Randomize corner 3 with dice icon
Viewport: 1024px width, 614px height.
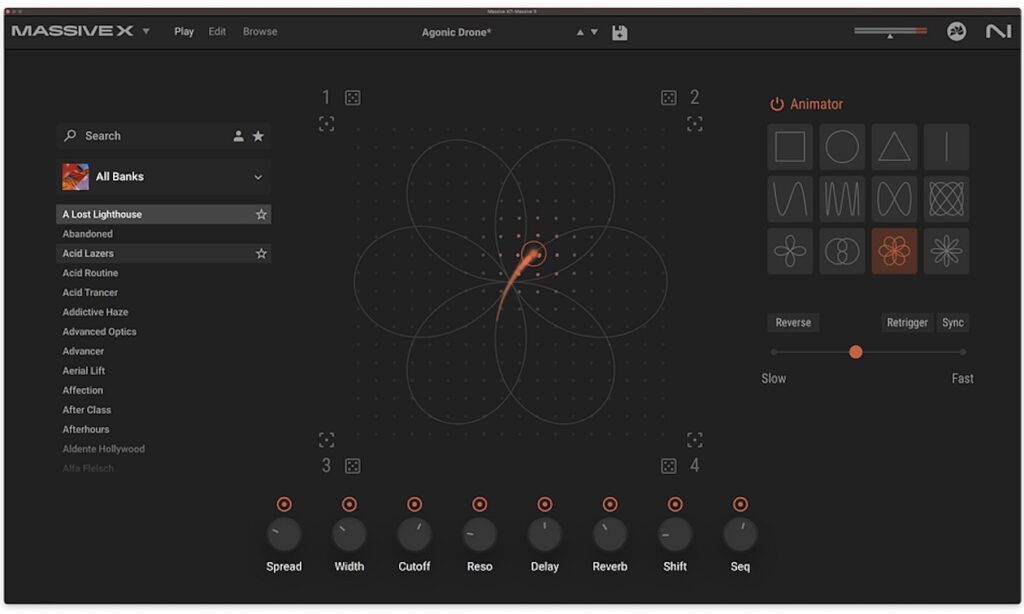(x=353, y=466)
